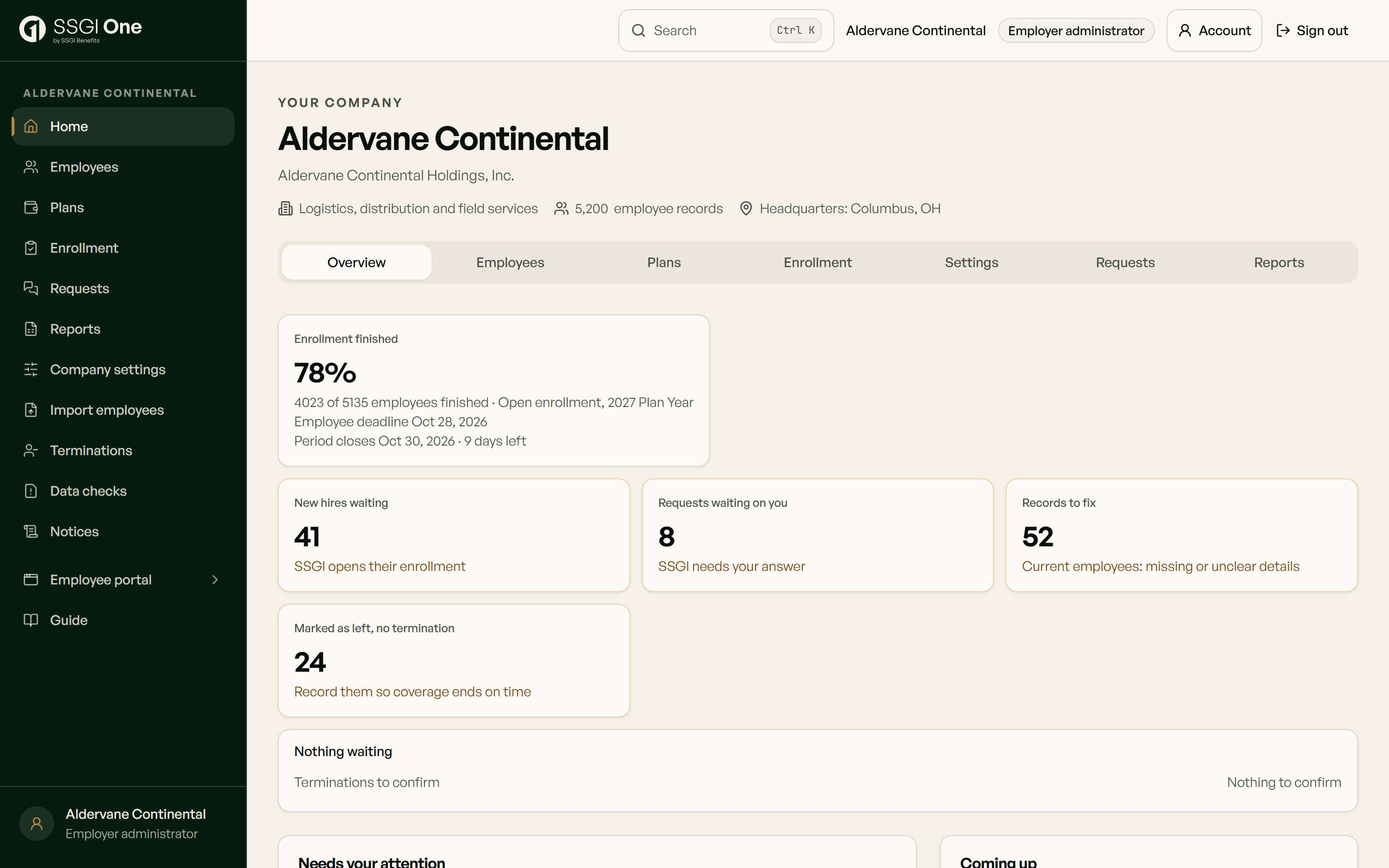Click the Employees people icon in sidebar
Viewport: 1389px width, 868px height.
31,167
